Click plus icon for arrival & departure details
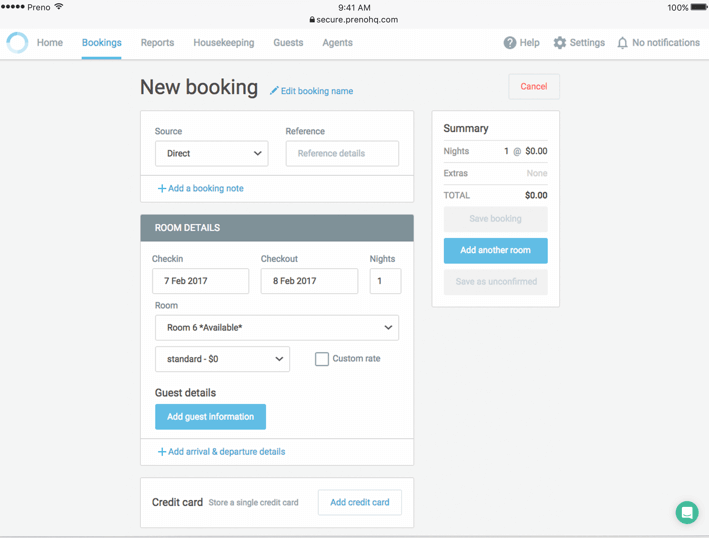Viewport: 709px width, 538px height. click(x=162, y=452)
